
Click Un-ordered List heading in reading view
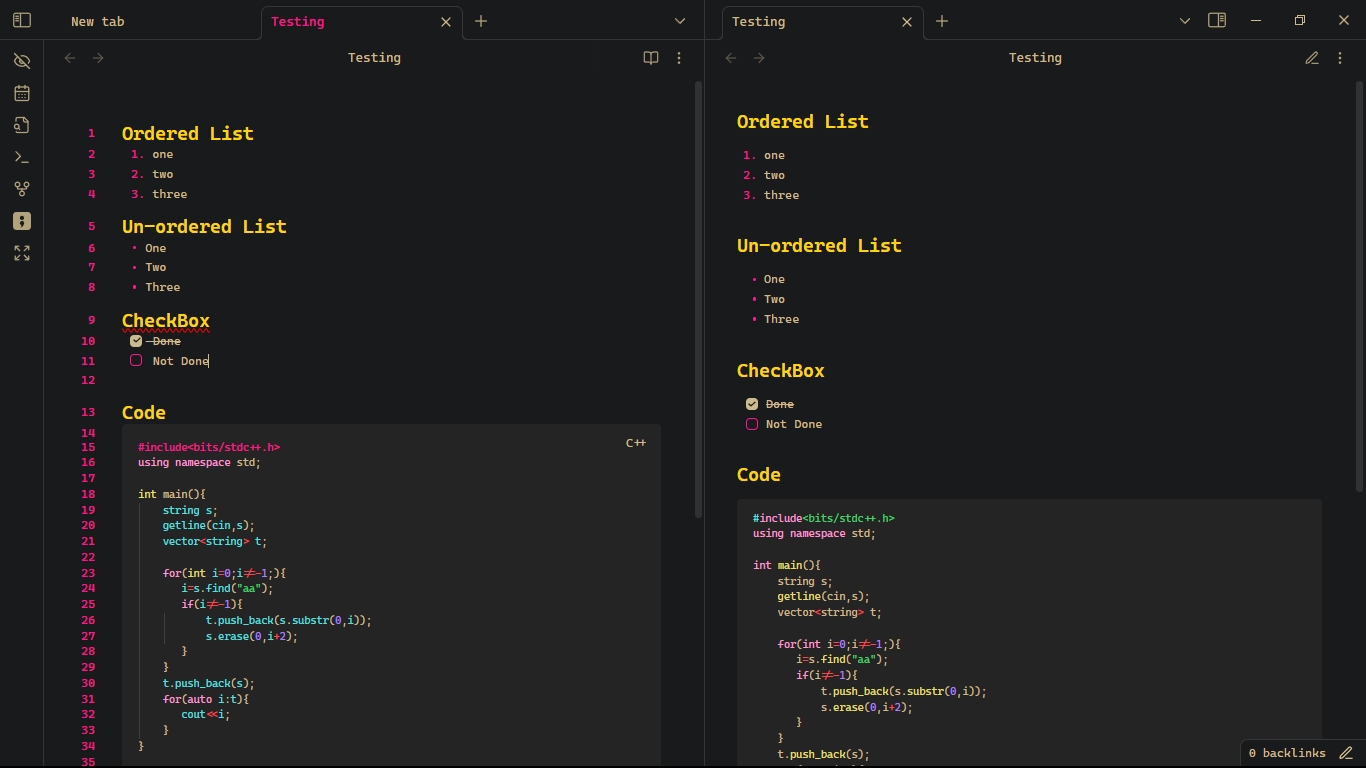pos(819,246)
